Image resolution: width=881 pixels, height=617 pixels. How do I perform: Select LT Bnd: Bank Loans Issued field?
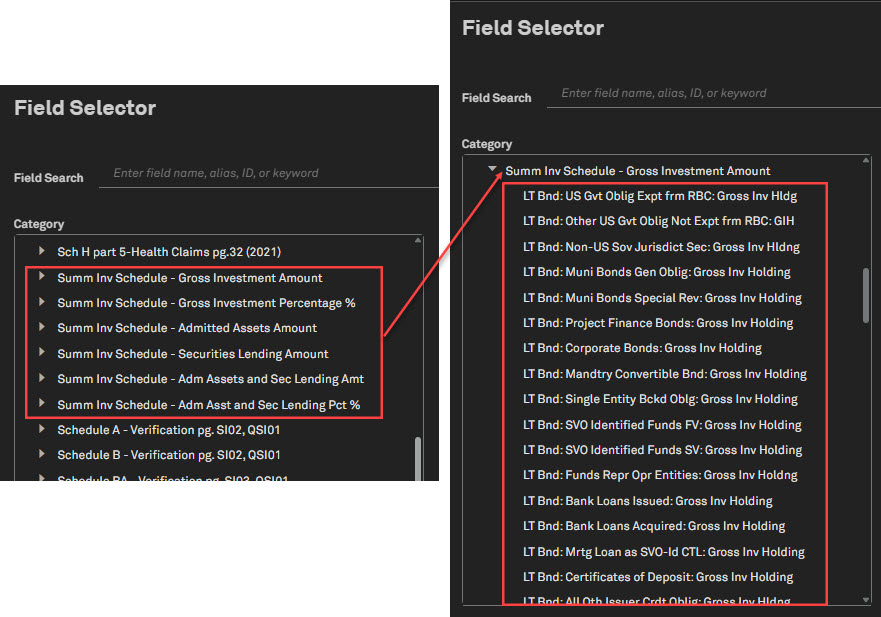[647, 501]
